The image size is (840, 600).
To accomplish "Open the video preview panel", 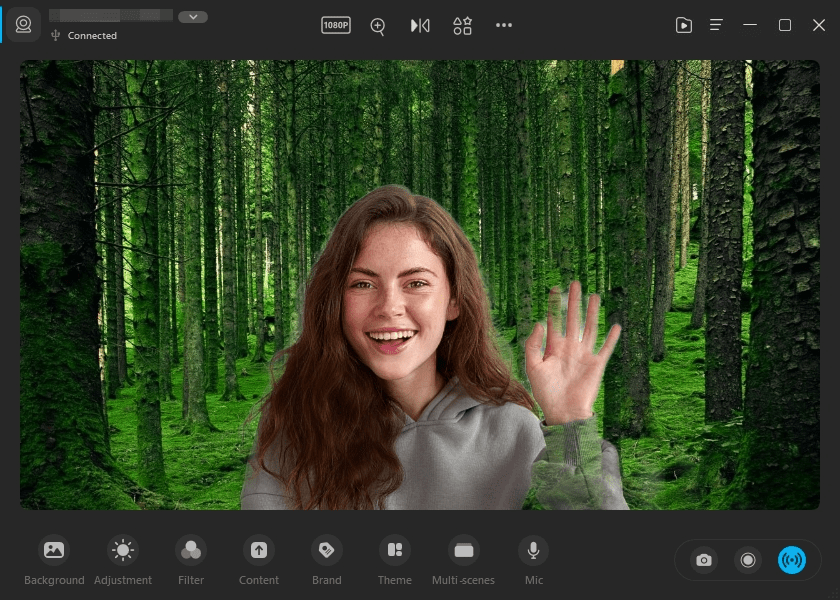I will click(x=684, y=24).
